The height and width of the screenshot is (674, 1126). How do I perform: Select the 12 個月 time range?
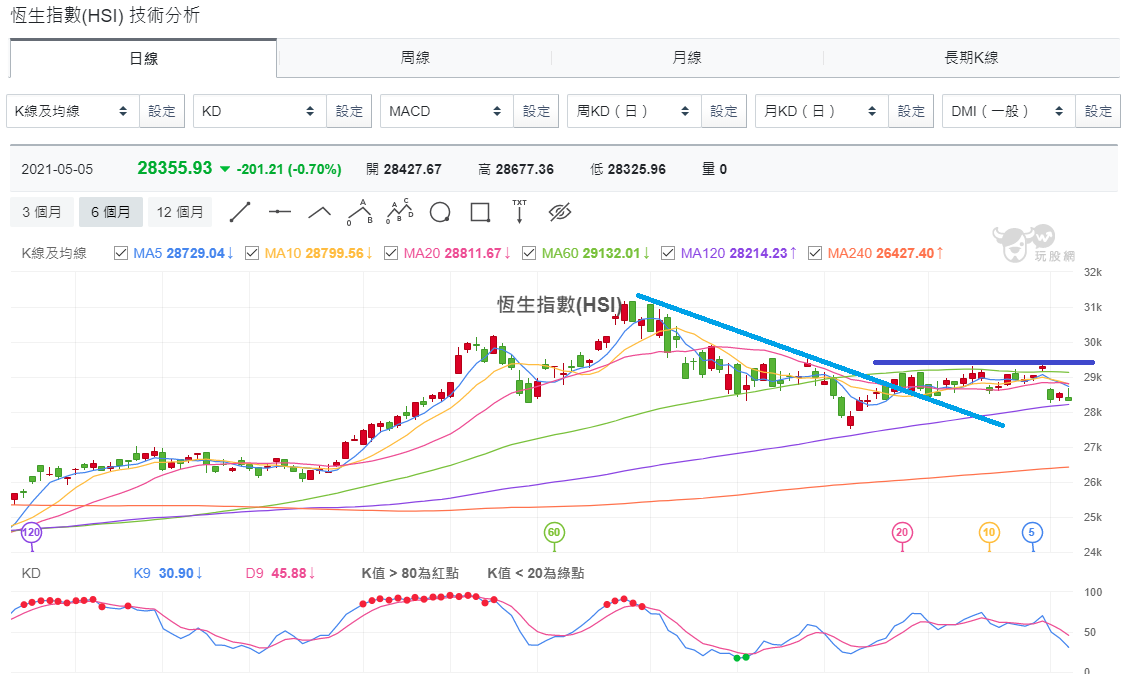180,212
